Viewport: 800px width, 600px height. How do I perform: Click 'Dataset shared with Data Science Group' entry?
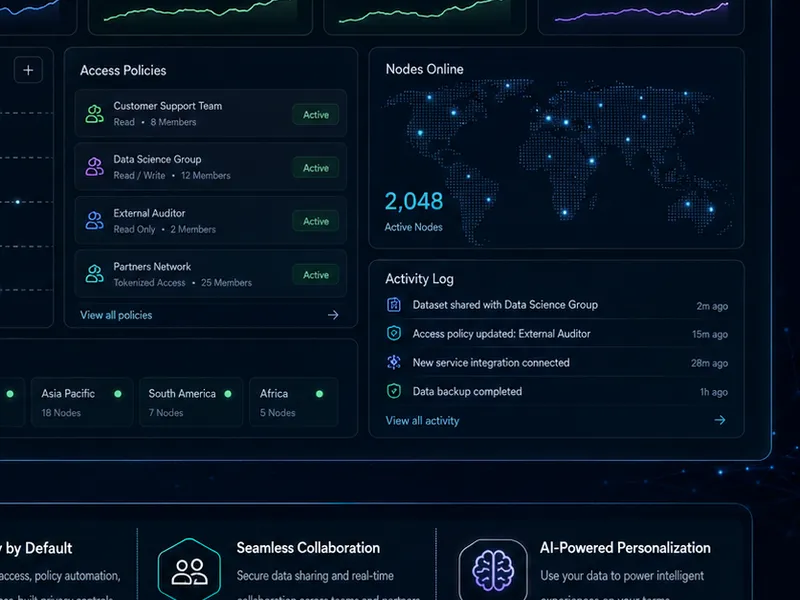click(505, 305)
